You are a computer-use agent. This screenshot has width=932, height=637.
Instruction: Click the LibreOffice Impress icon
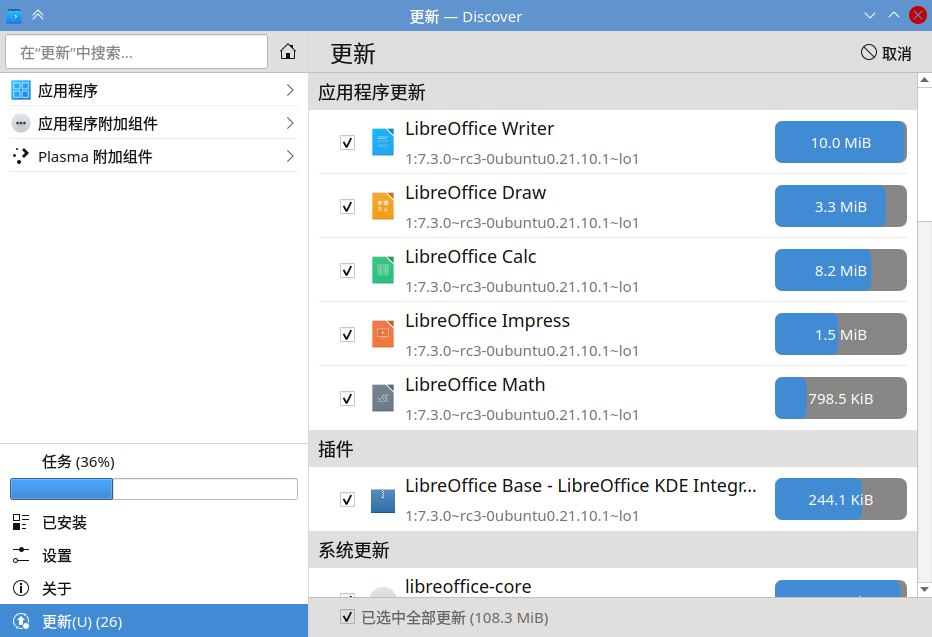tap(383, 335)
